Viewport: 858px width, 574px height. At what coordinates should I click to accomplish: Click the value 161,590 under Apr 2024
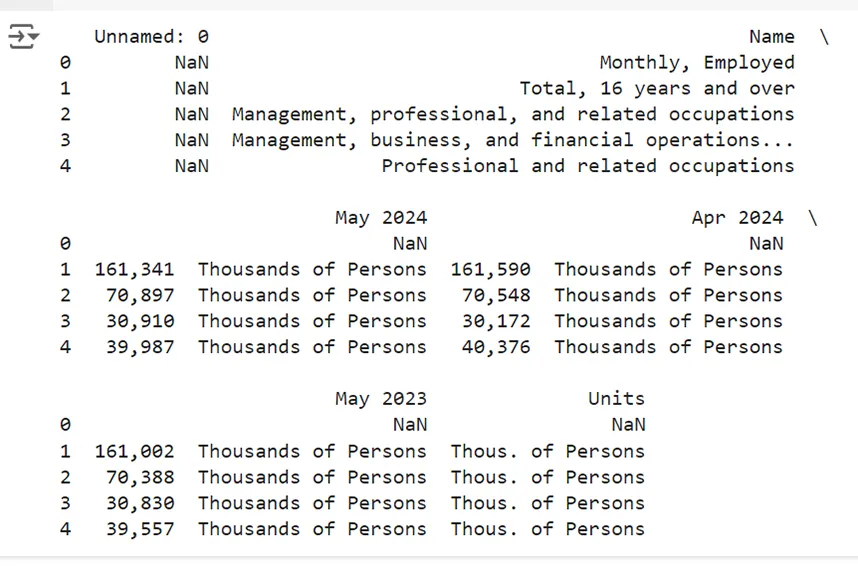[490, 270]
